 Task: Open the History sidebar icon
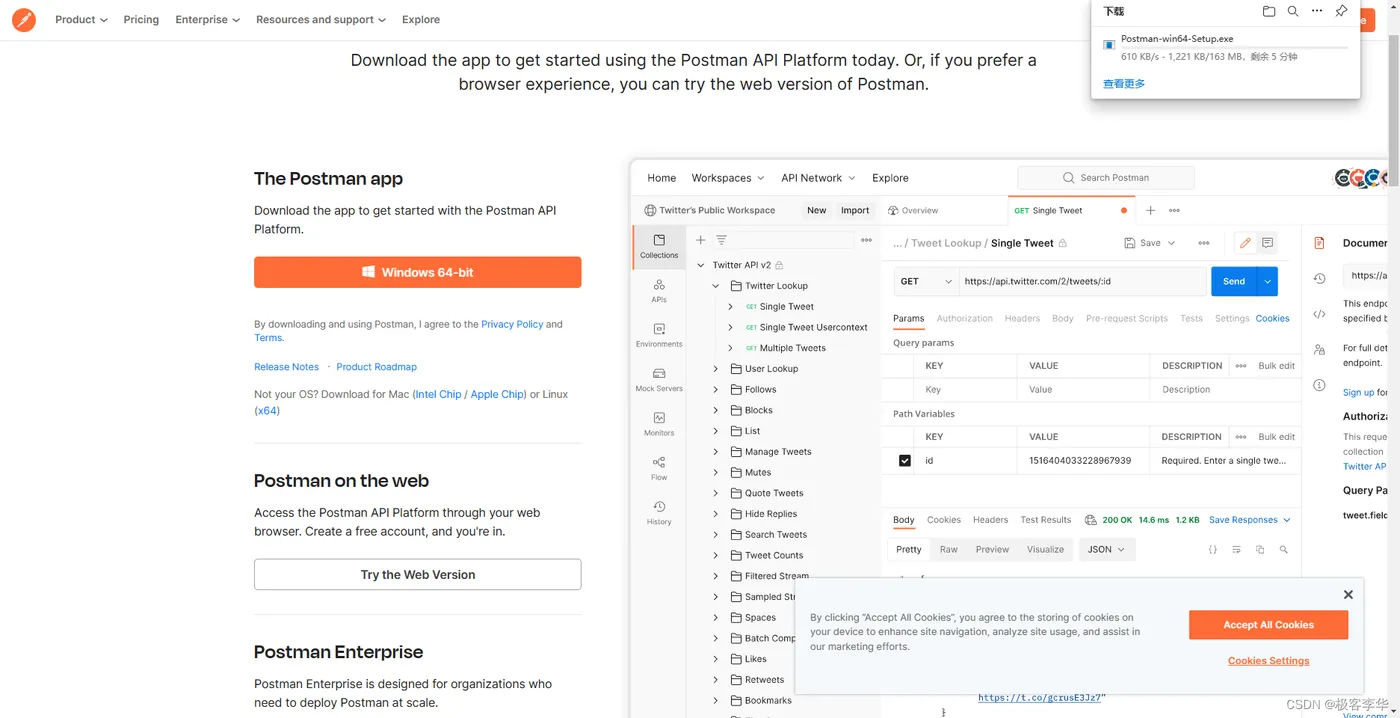click(659, 512)
